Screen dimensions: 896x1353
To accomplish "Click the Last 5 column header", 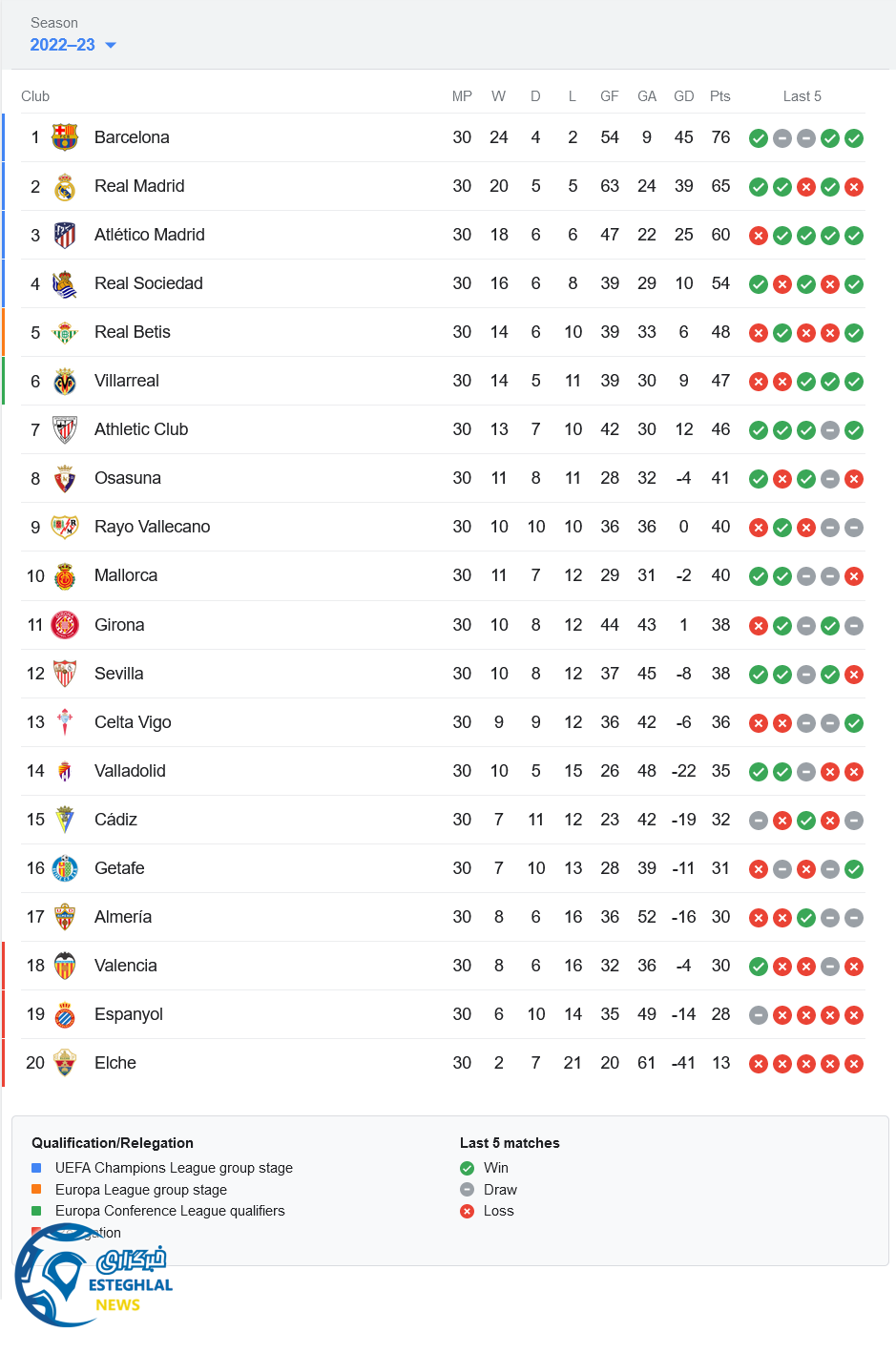I will point(802,96).
